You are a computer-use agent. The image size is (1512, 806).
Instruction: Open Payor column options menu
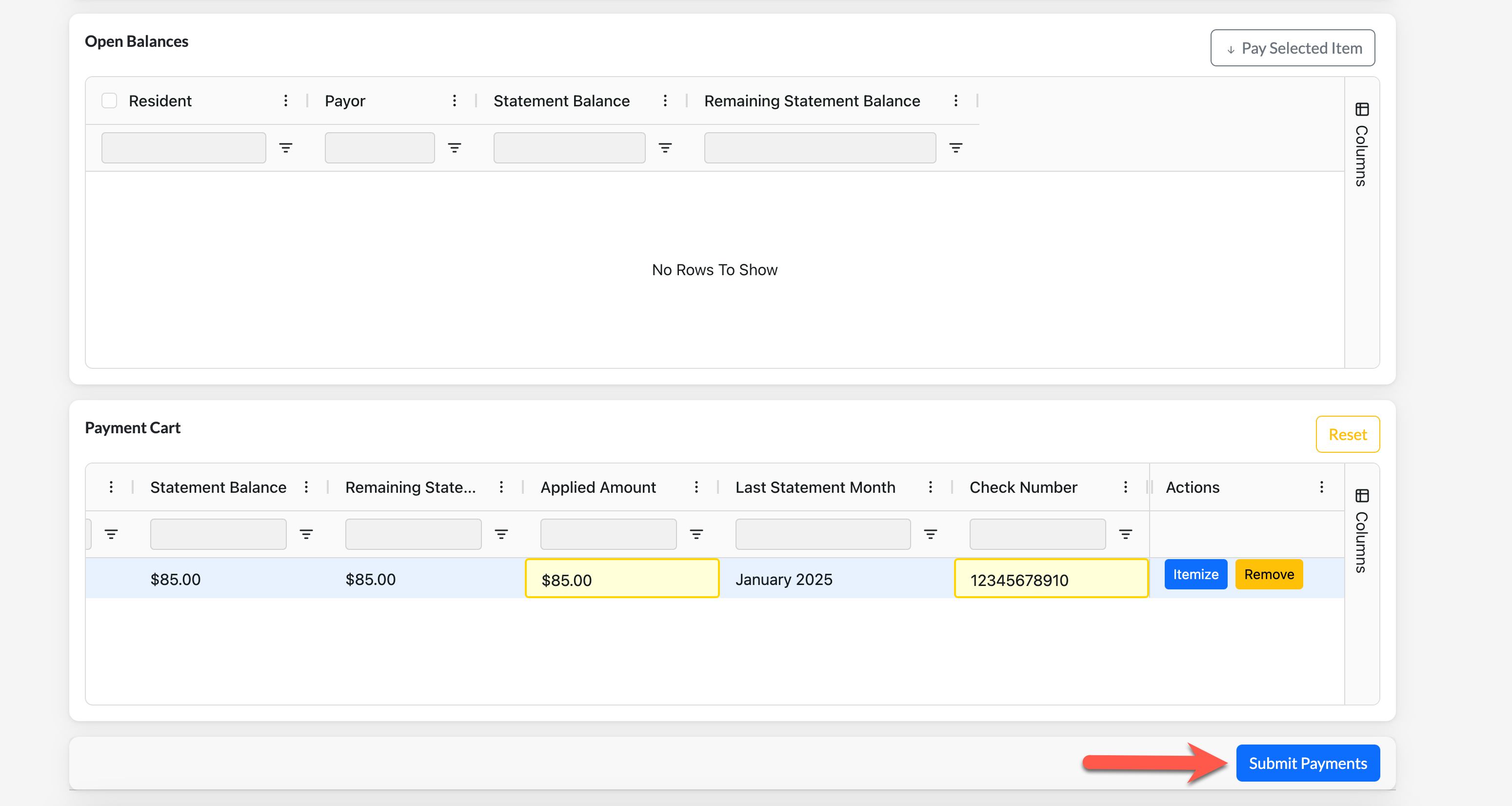[454, 101]
